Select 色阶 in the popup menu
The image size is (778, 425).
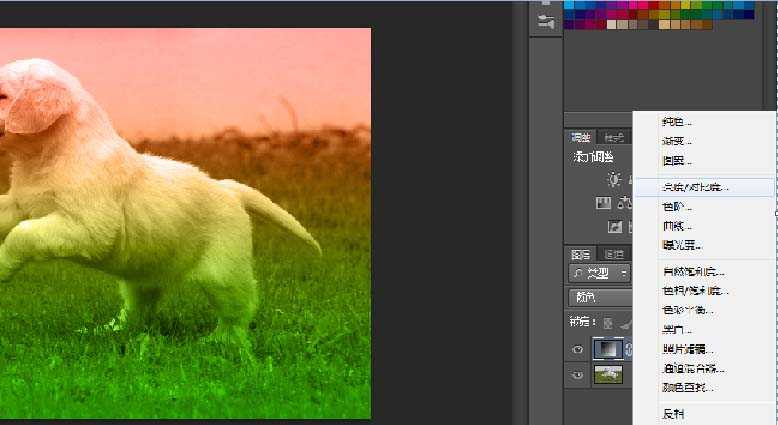[x=678, y=207]
